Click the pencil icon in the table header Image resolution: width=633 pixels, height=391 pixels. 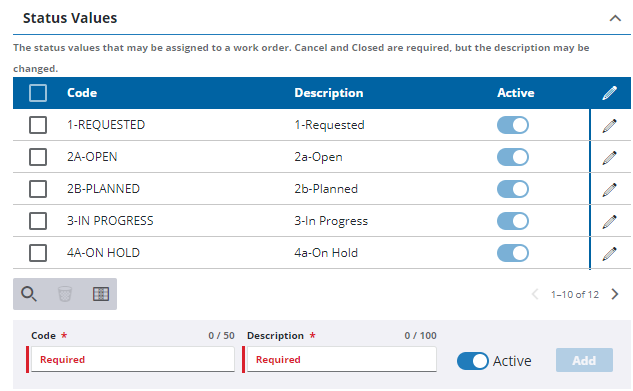610,93
